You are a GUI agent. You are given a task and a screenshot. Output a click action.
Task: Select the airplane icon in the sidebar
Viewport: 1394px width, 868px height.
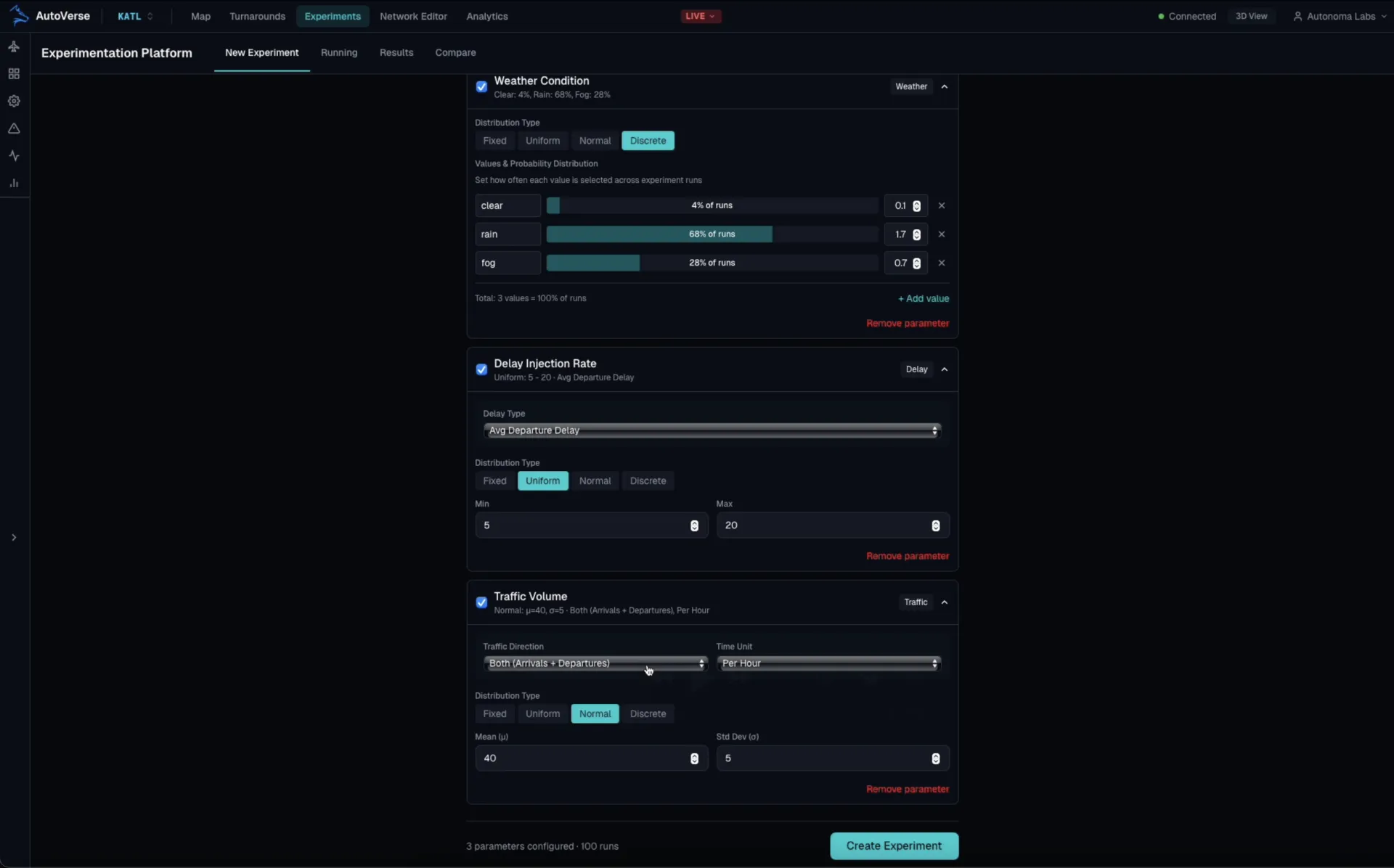15,46
